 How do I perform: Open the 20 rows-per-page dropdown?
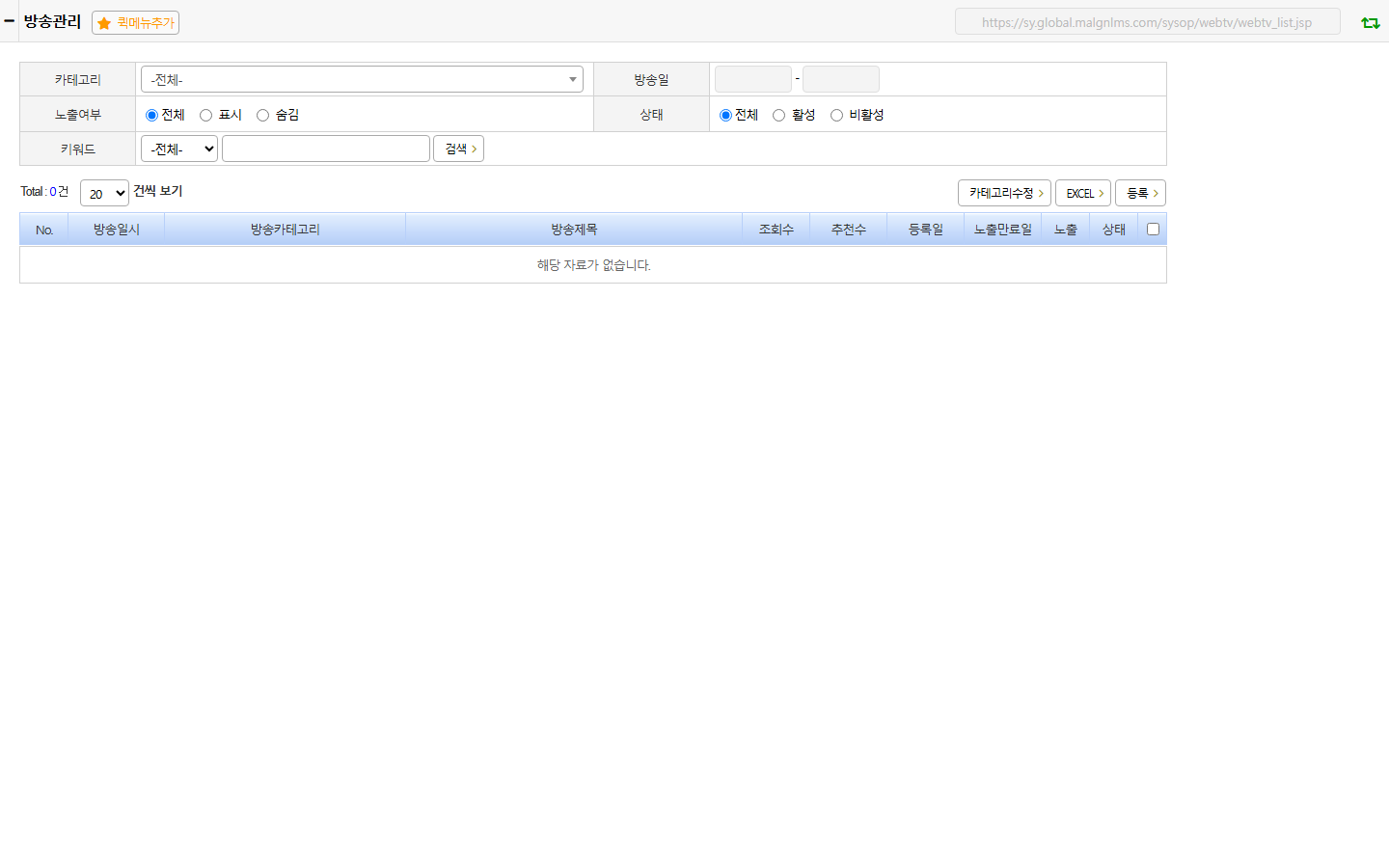(104, 193)
